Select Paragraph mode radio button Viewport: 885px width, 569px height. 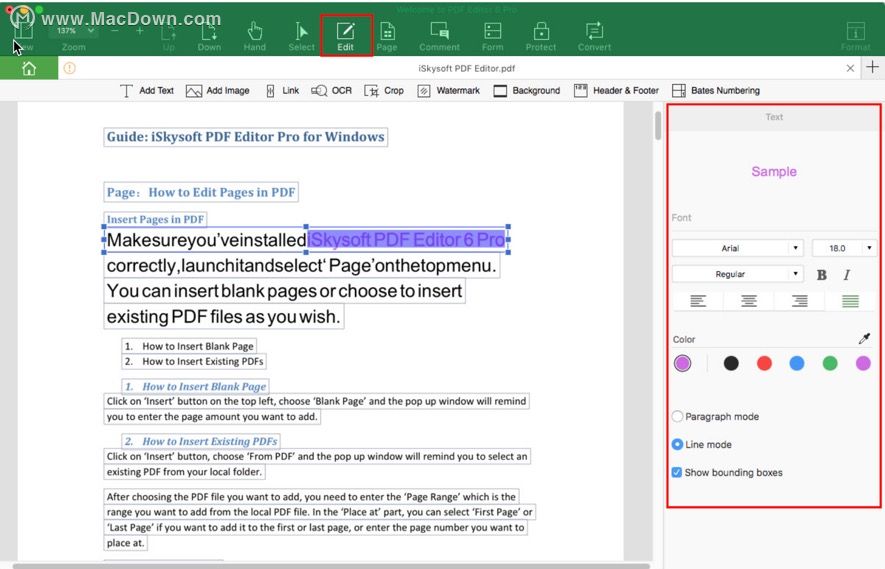tap(677, 417)
